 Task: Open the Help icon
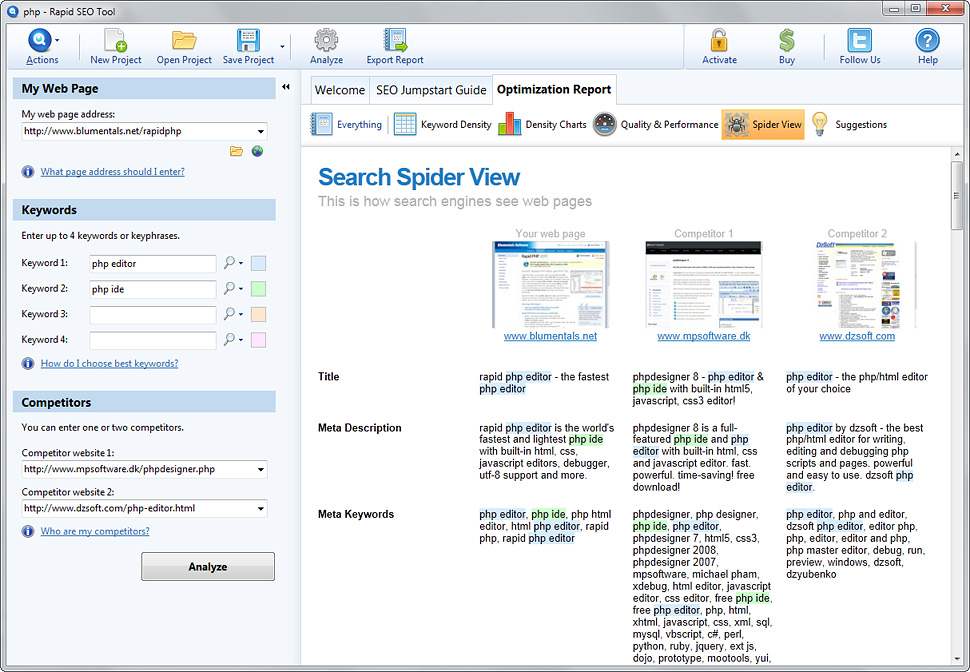tap(927, 40)
